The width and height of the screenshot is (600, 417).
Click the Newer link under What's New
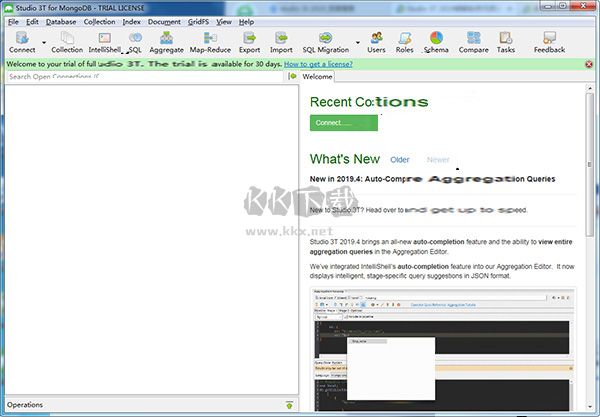[x=438, y=160]
